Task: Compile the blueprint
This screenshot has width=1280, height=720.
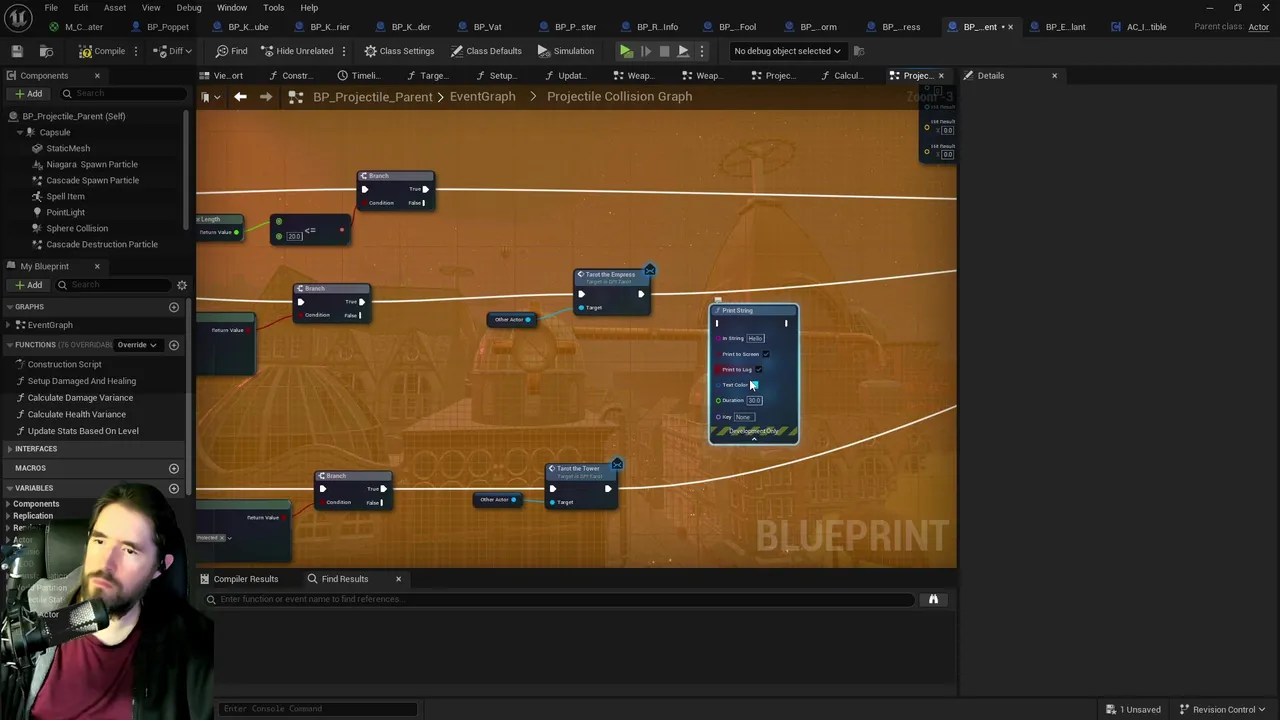Action: click(x=102, y=51)
